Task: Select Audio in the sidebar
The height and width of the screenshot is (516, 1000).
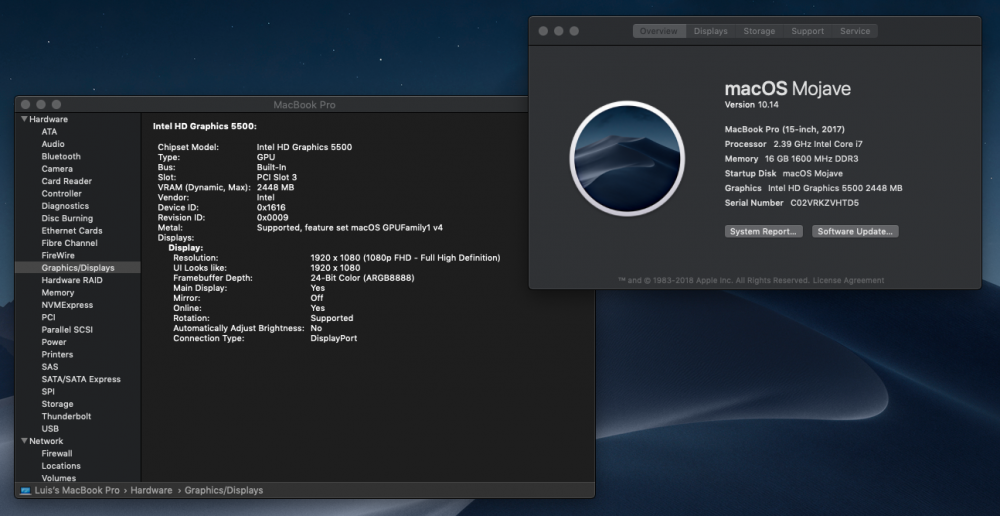Action: click(53, 144)
